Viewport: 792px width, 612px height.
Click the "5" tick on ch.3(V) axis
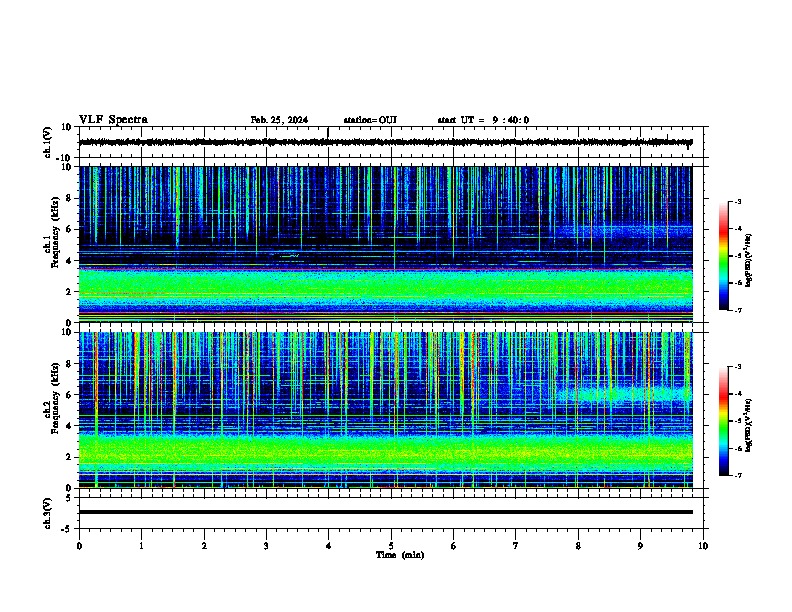[x=70, y=498]
